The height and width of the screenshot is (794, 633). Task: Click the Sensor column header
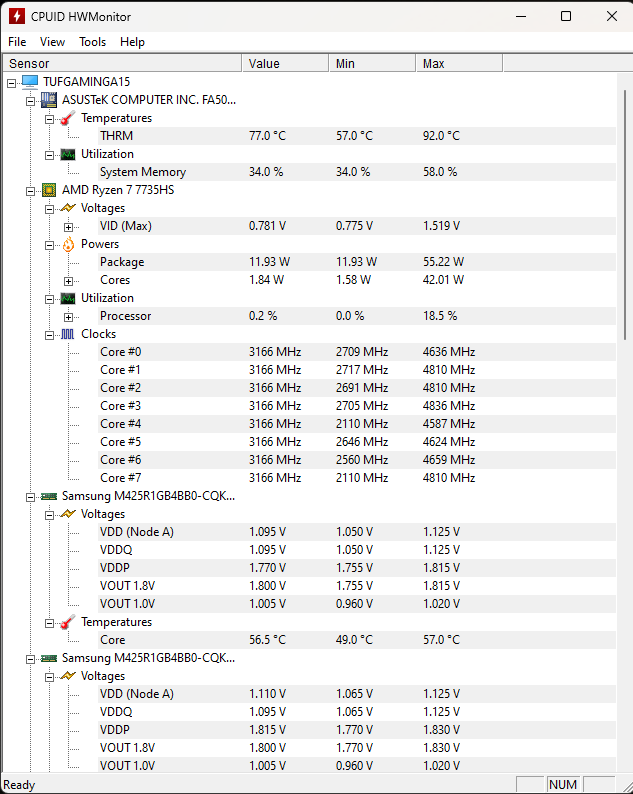(122, 63)
